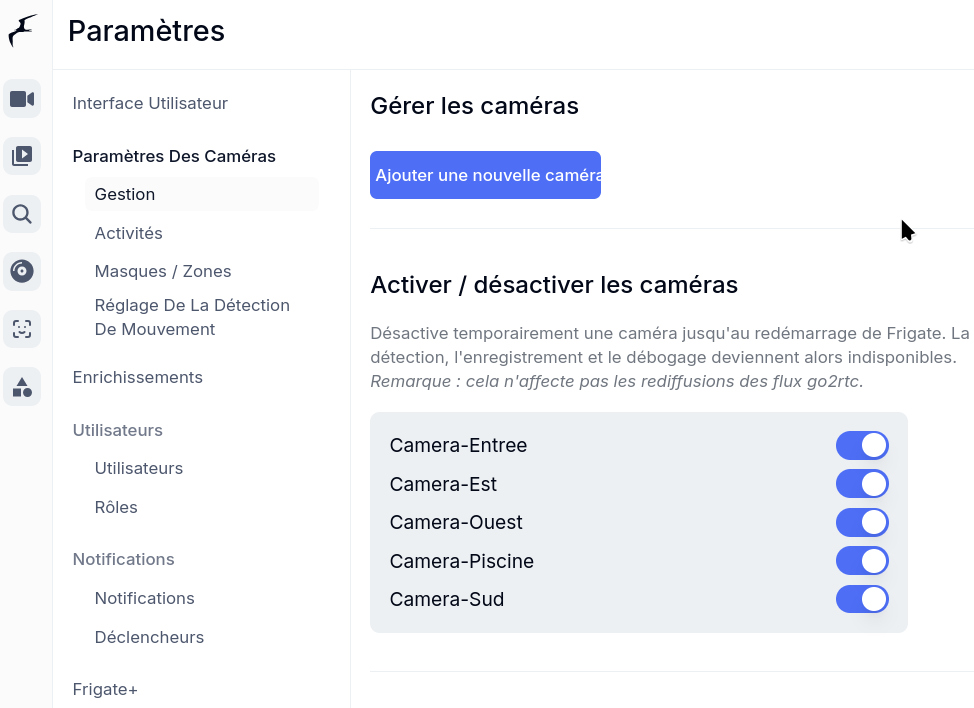974x708 pixels.
Task: Open the Déclencheurs settings page
Action: 149,637
